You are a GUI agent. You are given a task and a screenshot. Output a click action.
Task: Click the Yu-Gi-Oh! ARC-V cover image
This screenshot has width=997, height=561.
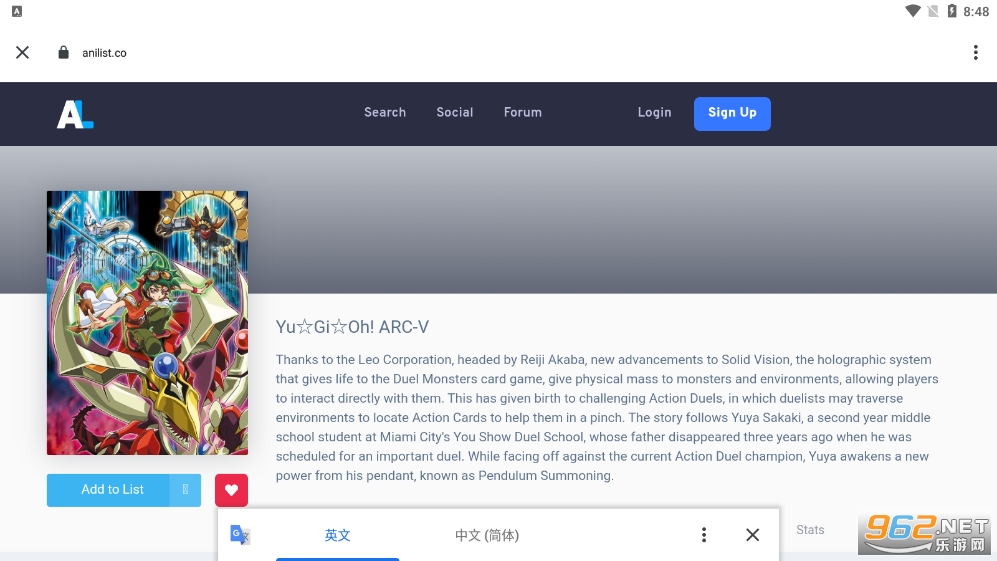click(148, 322)
